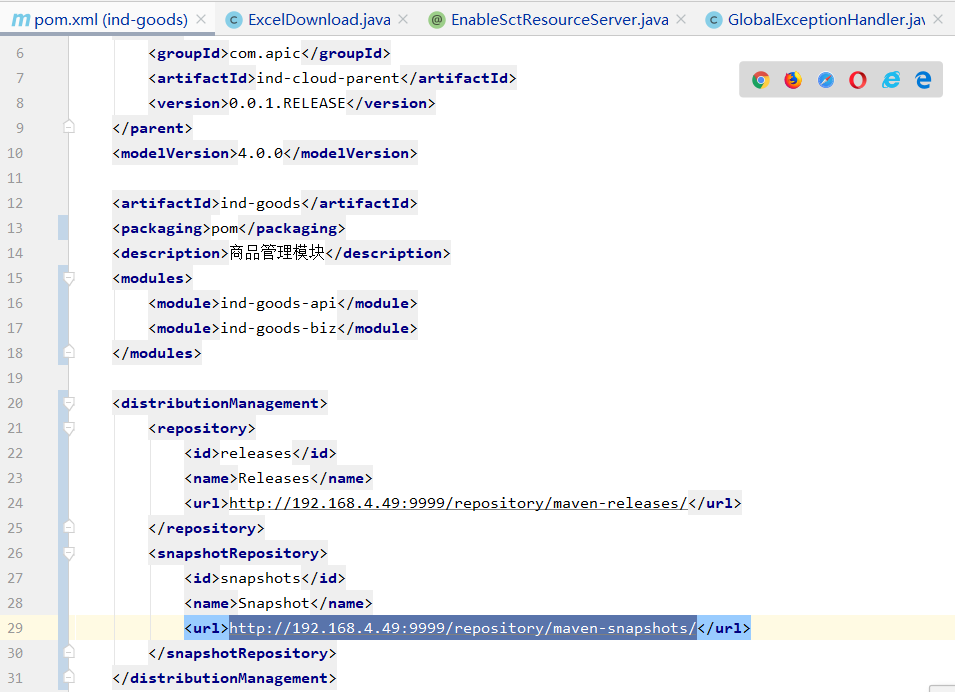Click fold end marker at line 31
955x692 pixels.
[x=69, y=677]
